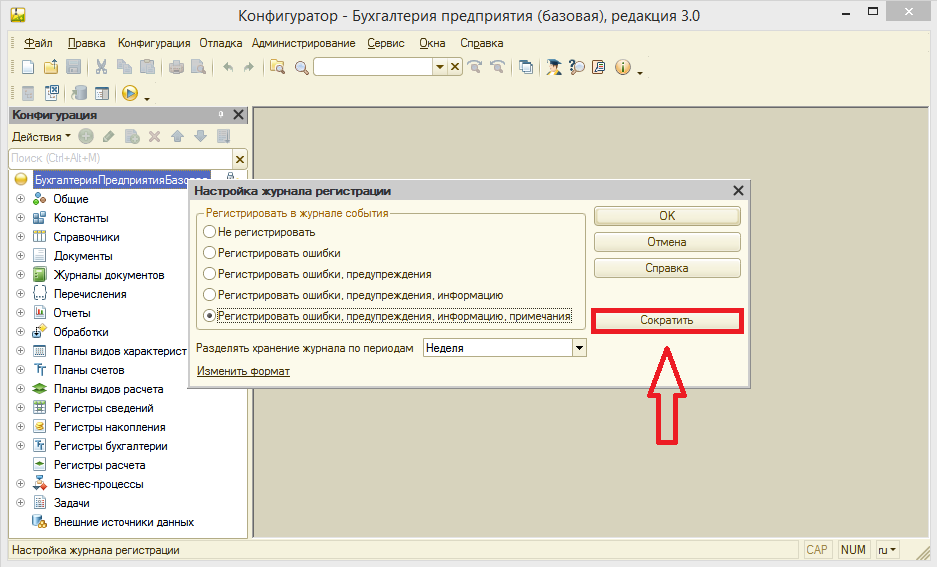The image size is (937, 567).
Task: Click the magnifier Find icon in toolbar
Action: 300,68
